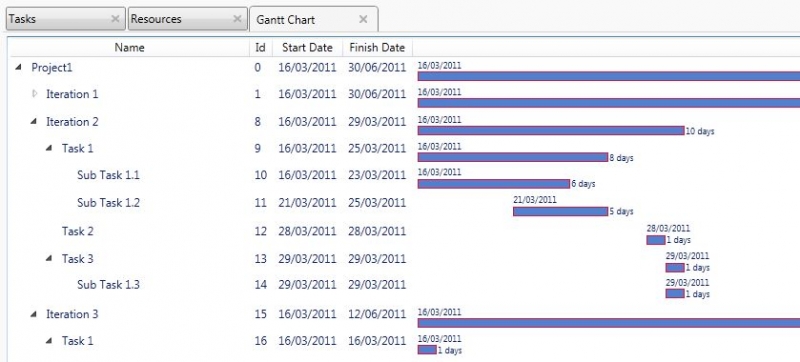Sort by the Name column header

(130, 47)
